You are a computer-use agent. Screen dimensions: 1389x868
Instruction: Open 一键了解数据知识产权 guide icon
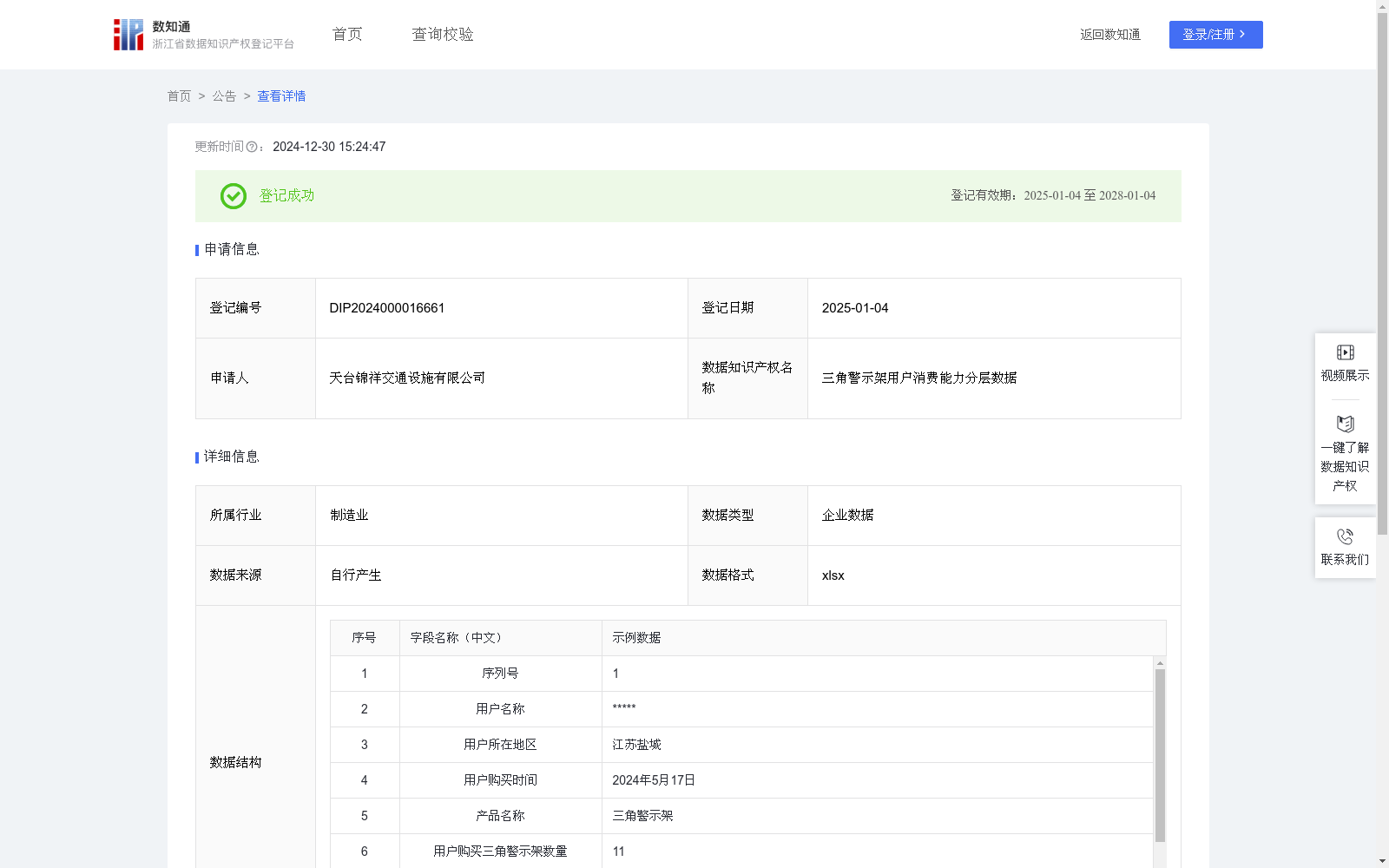(x=1345, y=424)
